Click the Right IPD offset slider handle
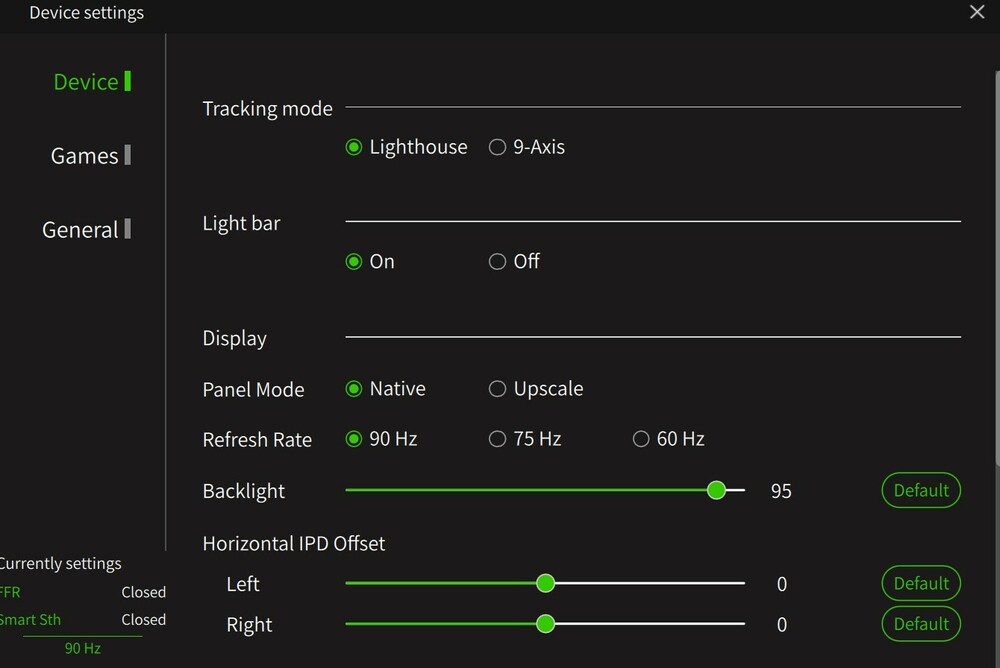 coord(545,624)
